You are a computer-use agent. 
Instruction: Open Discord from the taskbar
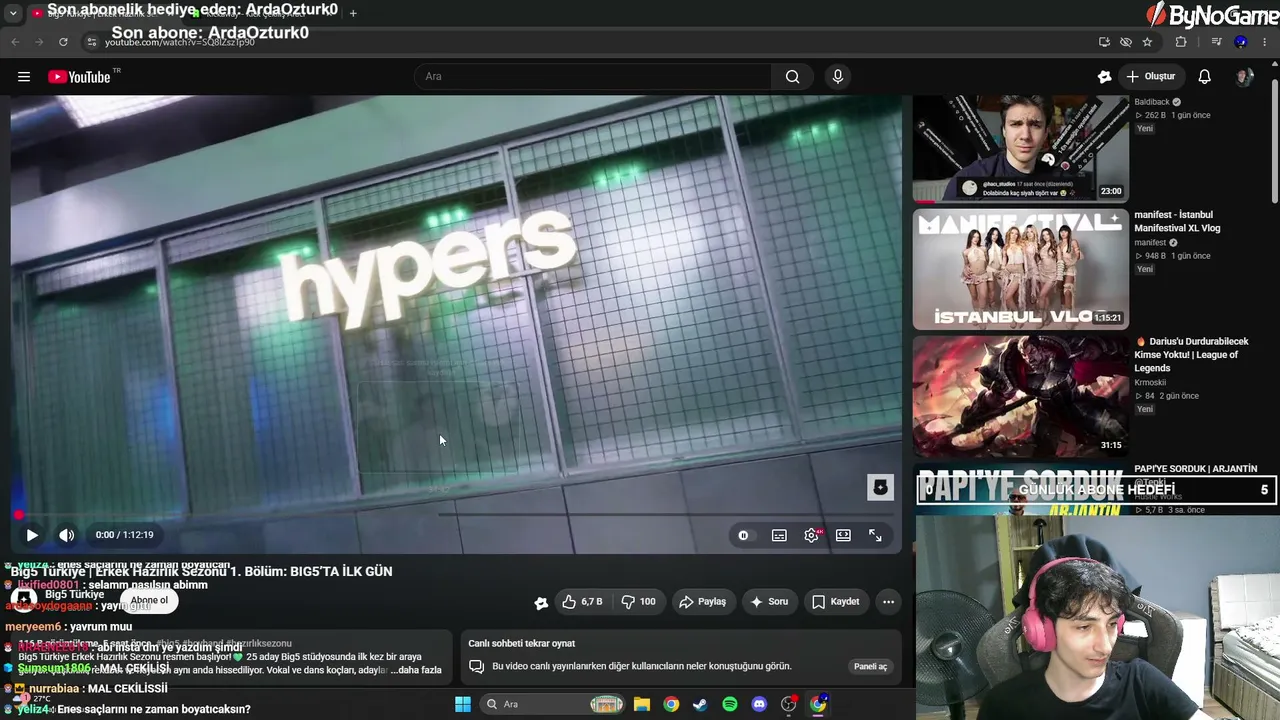coord(759,704)
